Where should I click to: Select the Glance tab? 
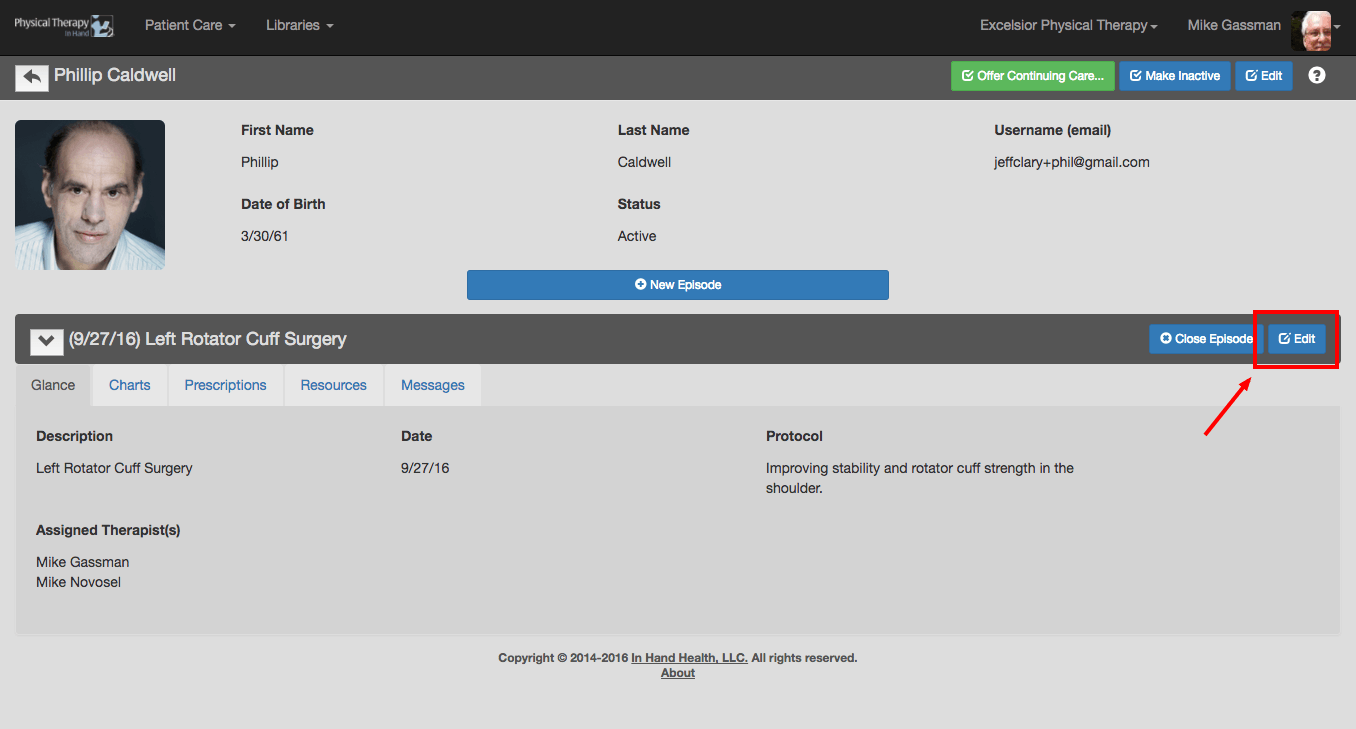(x=53, y=385)
